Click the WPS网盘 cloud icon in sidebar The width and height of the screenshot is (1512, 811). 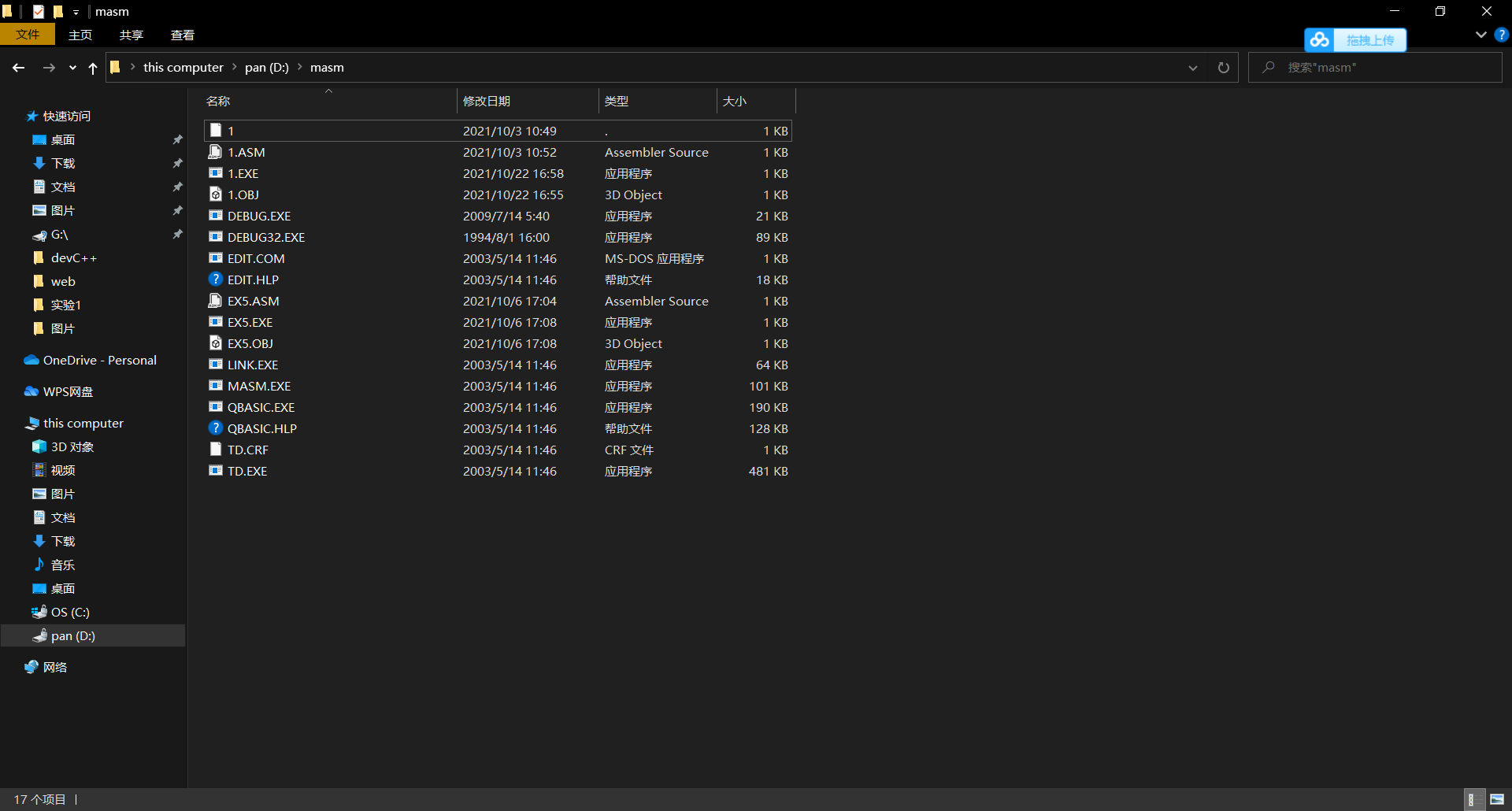coord(31,391)
